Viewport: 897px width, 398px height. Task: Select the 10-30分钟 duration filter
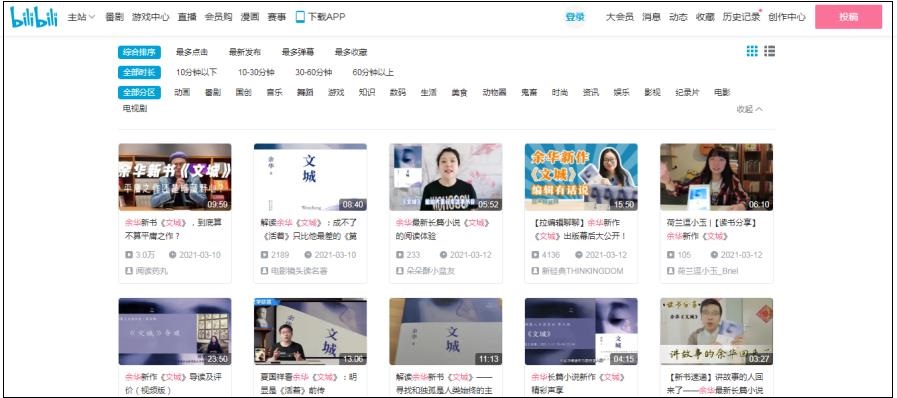click(256, 73)
